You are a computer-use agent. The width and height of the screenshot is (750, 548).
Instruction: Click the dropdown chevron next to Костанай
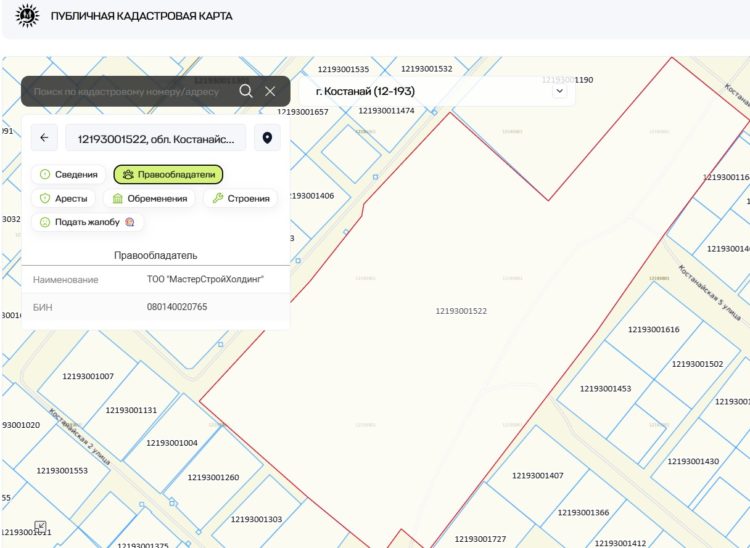[559, 91]
